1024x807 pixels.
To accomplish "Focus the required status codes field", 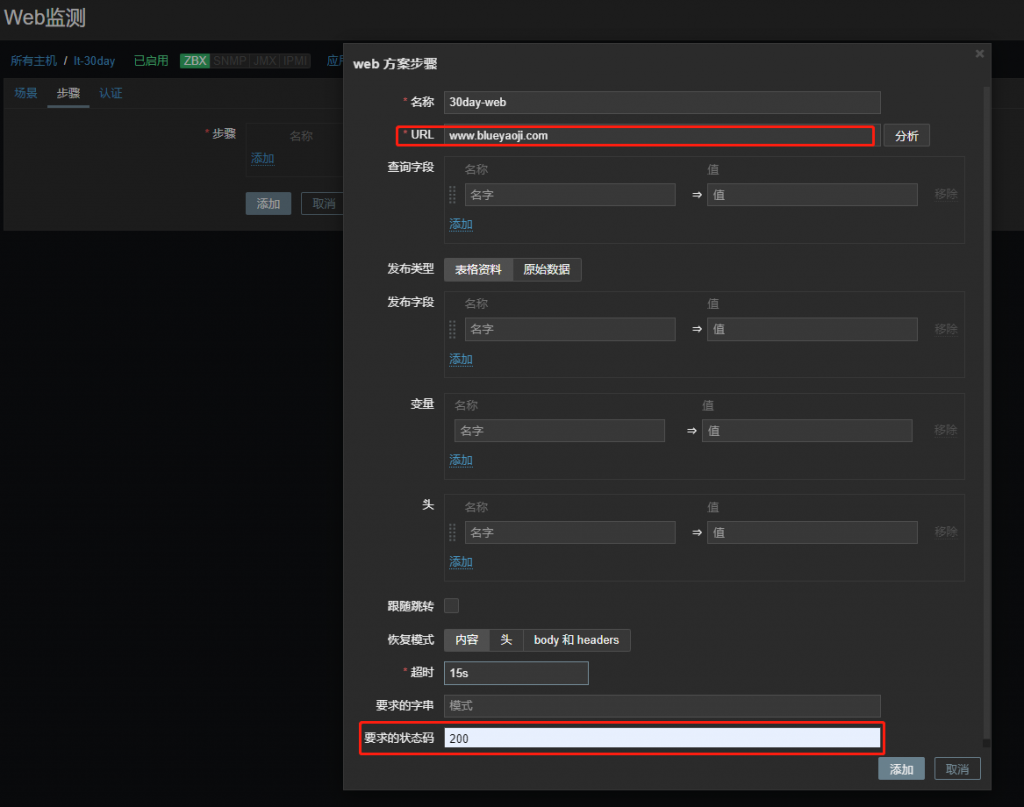I will (662, 738).
